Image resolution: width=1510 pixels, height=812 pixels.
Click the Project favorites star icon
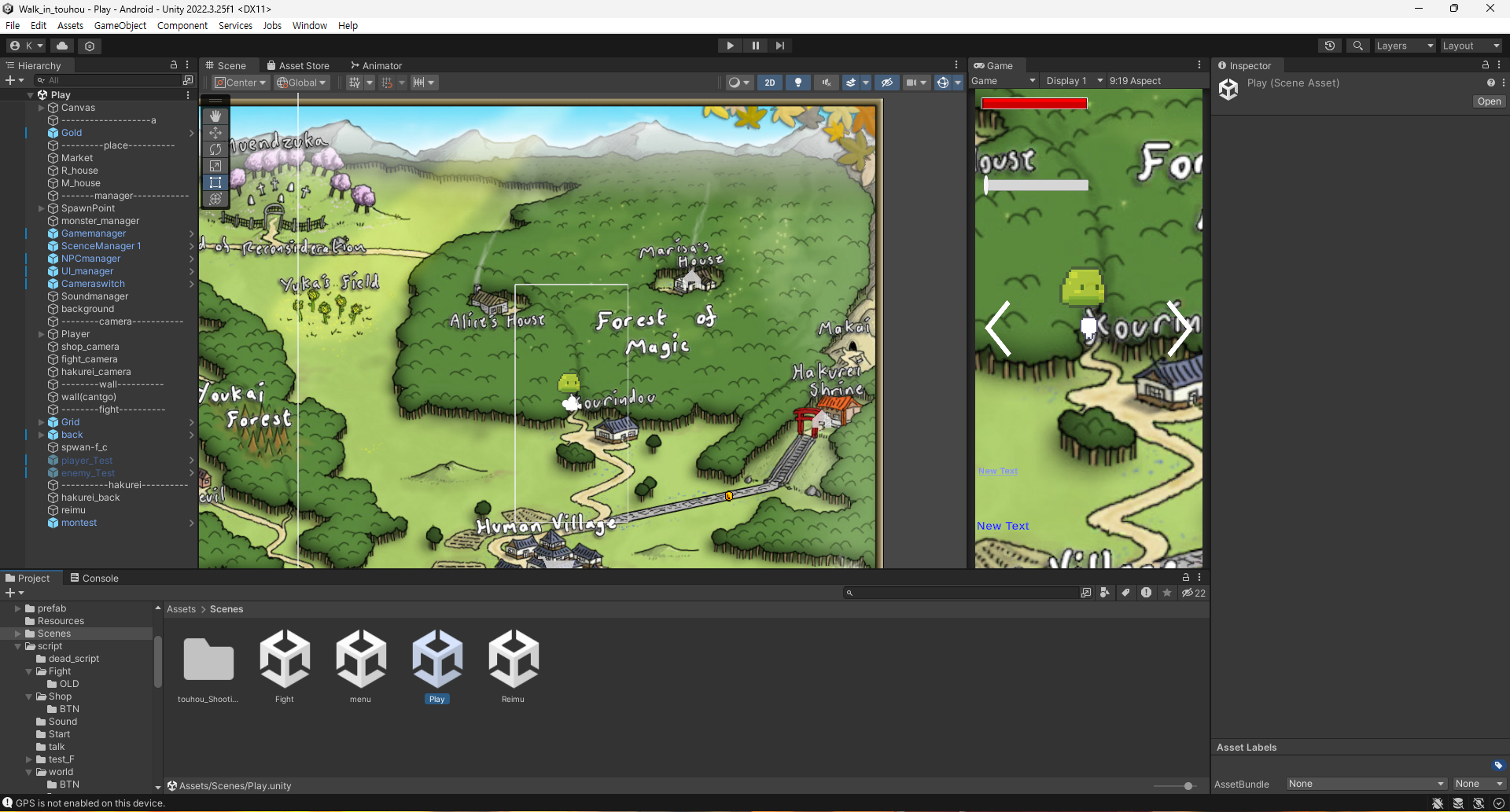pos(1167,593)
